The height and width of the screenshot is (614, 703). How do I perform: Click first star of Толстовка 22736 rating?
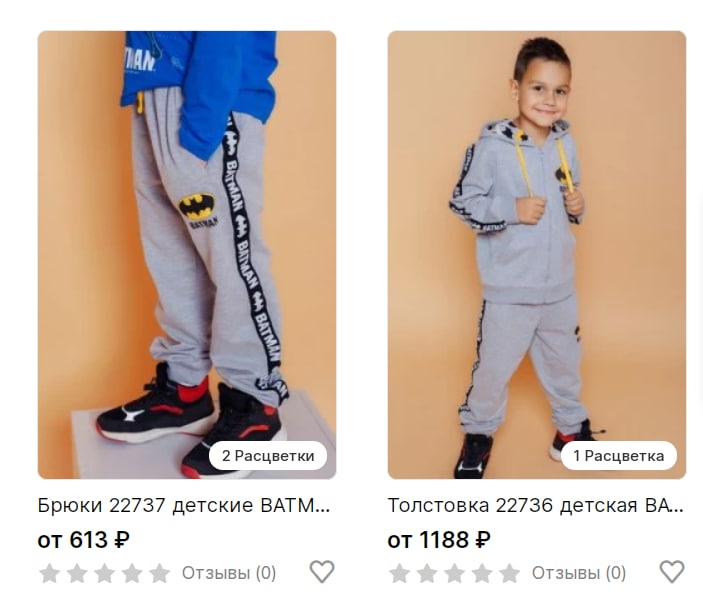[399, 573]
